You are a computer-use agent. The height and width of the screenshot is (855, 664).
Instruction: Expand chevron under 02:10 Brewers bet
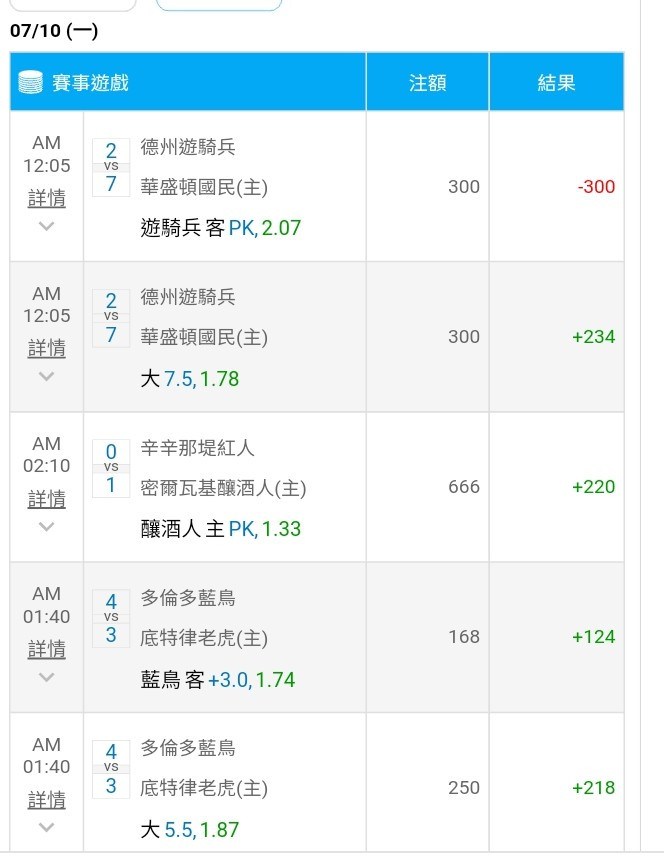46,526
